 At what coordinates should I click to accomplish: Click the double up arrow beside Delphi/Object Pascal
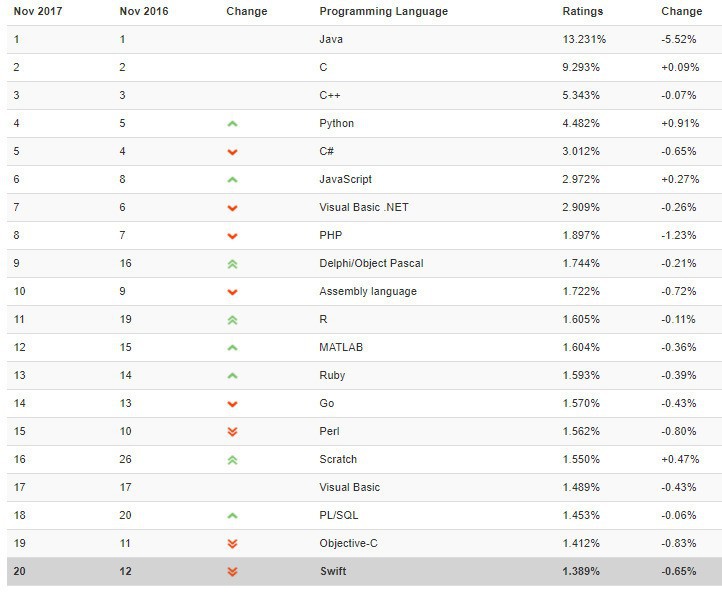[x=232, y=264]
